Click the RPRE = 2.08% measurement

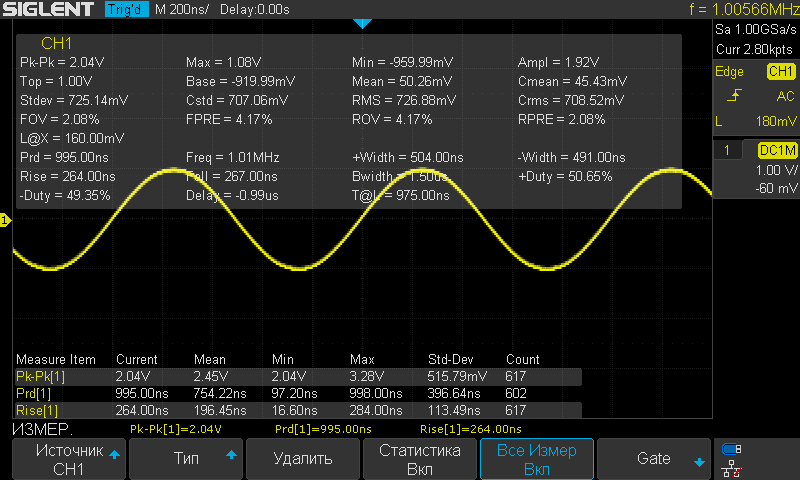click(561, 120)
